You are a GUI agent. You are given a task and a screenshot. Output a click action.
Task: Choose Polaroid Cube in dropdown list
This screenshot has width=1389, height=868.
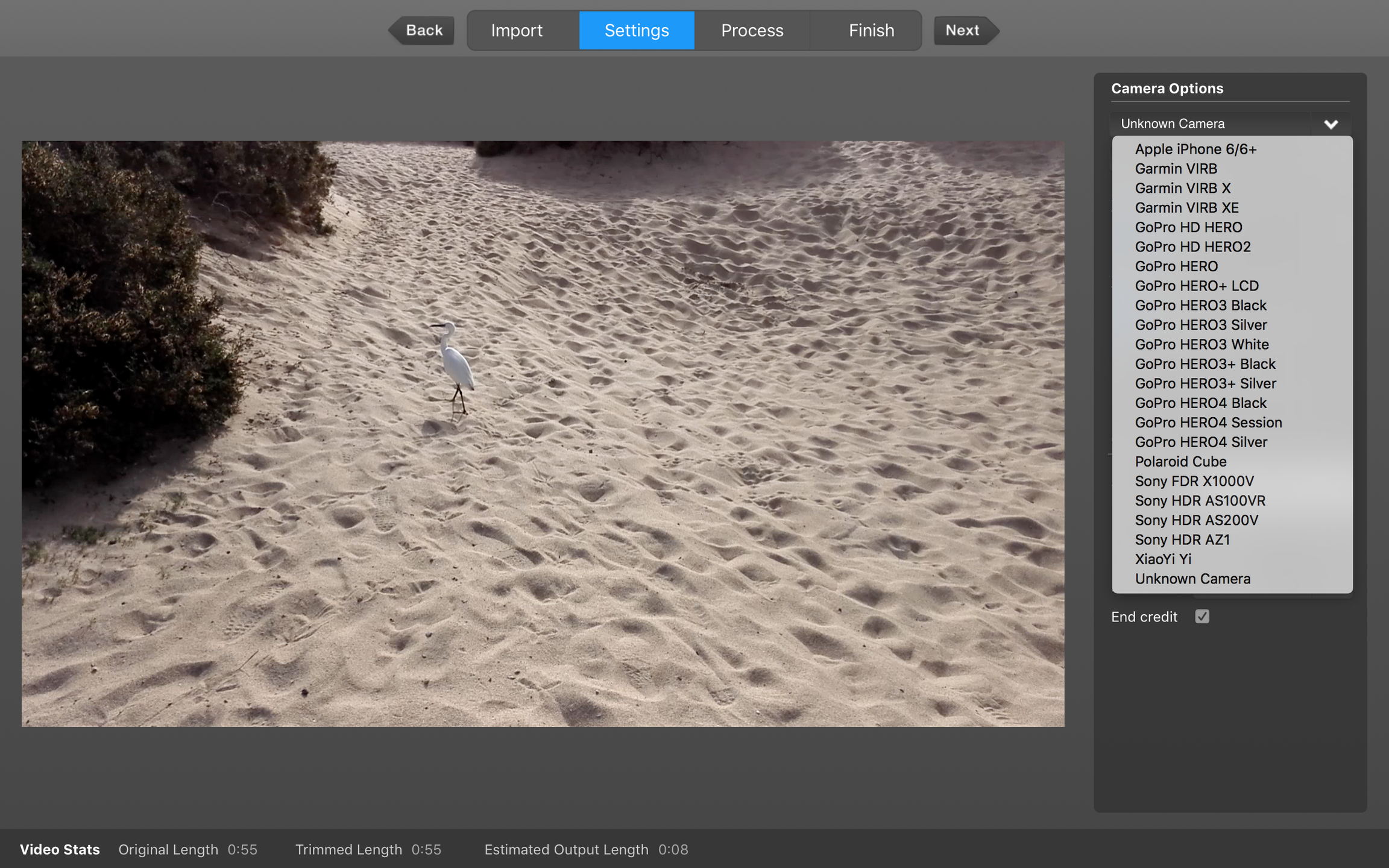point(1232,461)
